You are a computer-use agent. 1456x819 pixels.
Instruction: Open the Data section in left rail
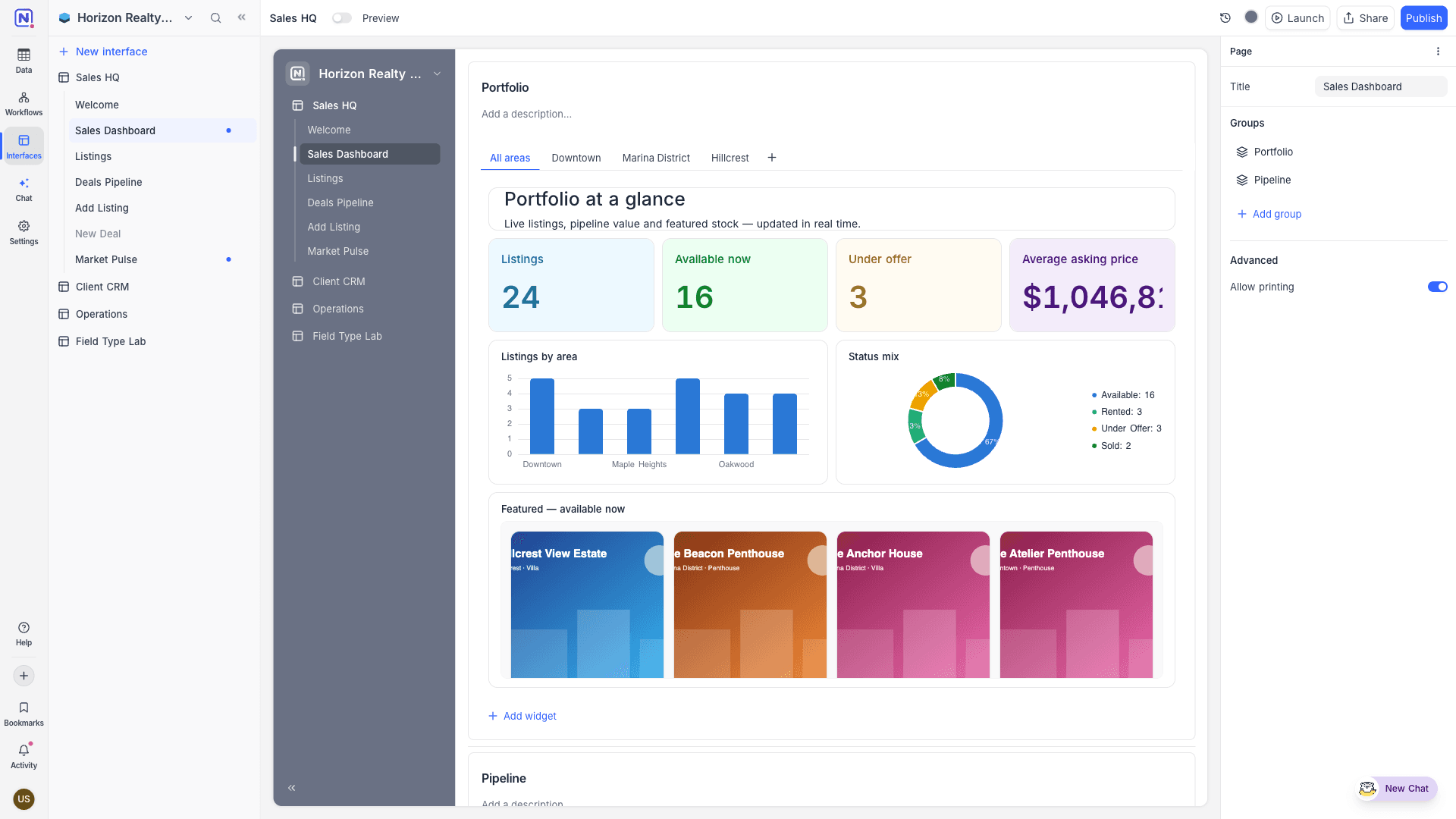pyautogui.click(x=24, y=61)
